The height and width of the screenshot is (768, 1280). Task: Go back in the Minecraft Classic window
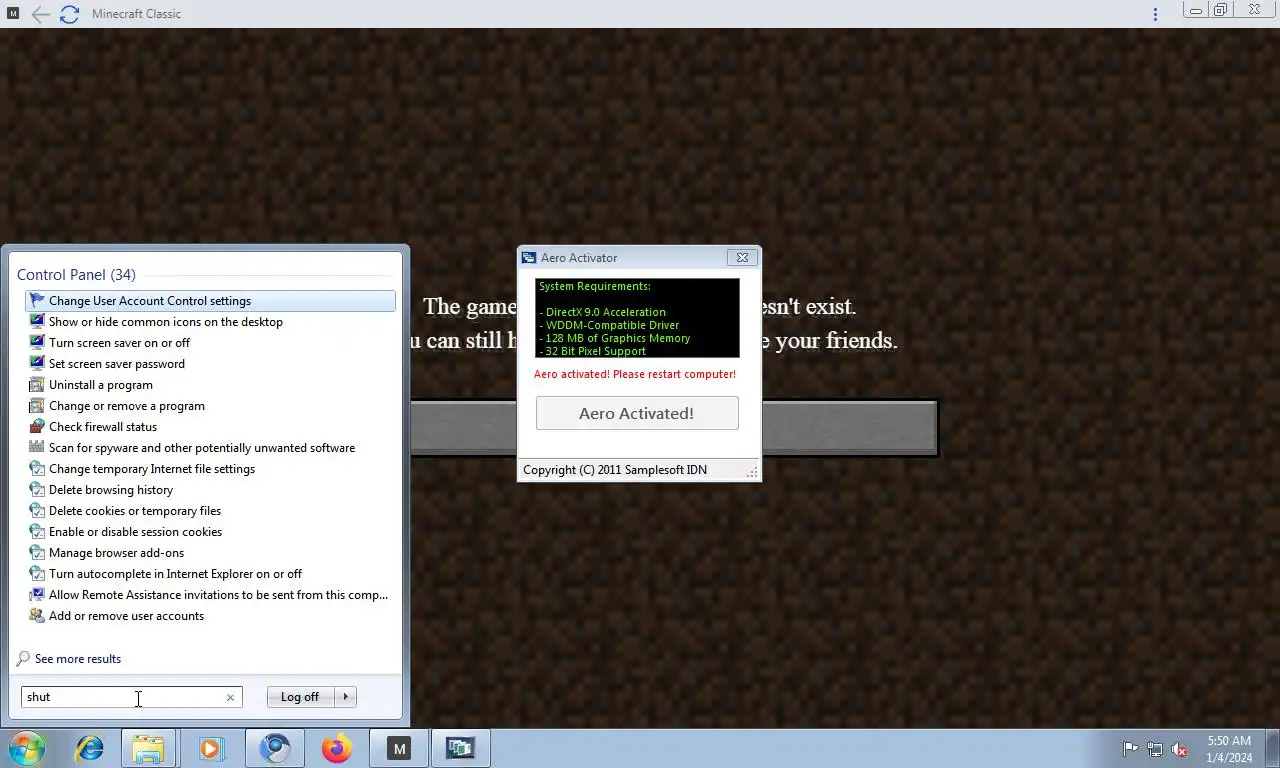coord(40,14)
